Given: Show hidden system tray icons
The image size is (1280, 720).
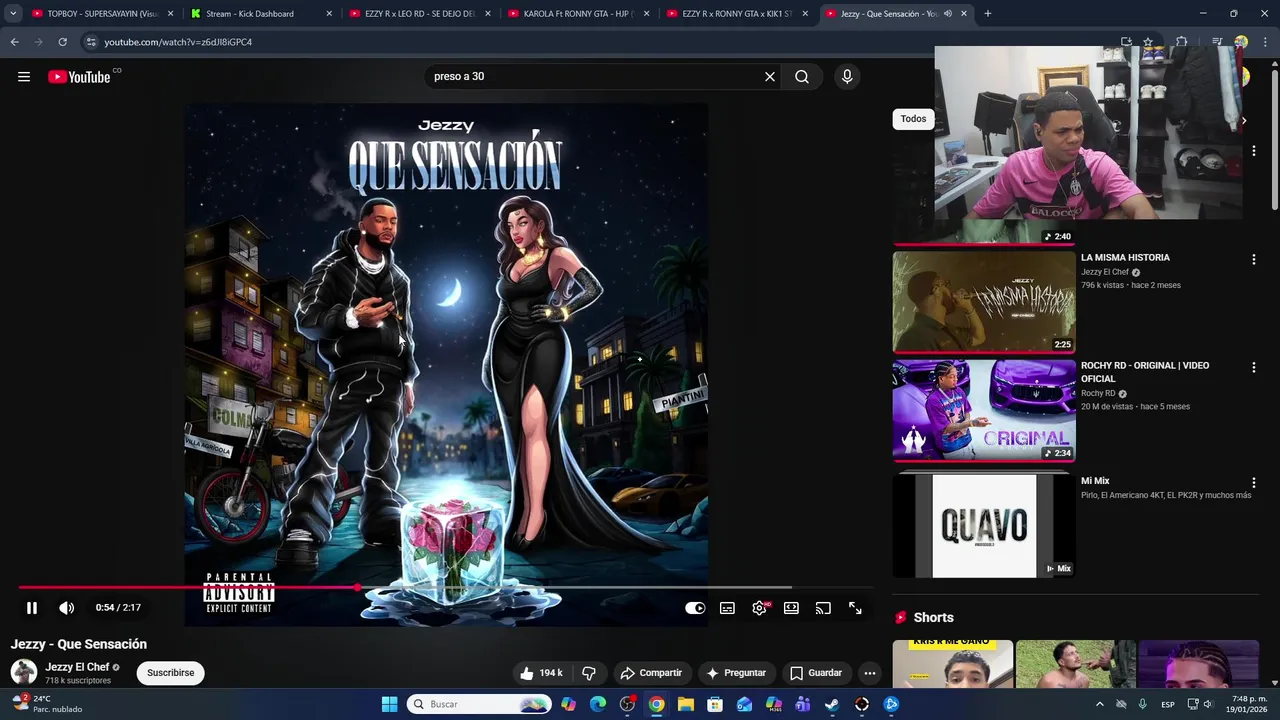Looking at the screenshot, I should click(x=1100, y=704).
